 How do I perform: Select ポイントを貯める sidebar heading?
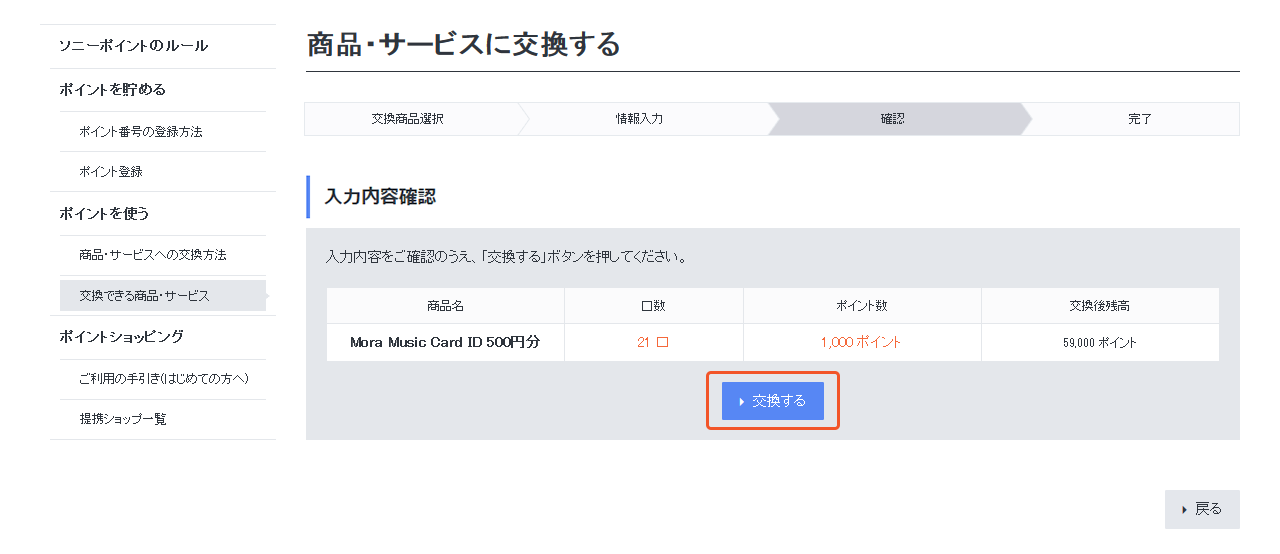pyautogui.click(x=112, y=90)
